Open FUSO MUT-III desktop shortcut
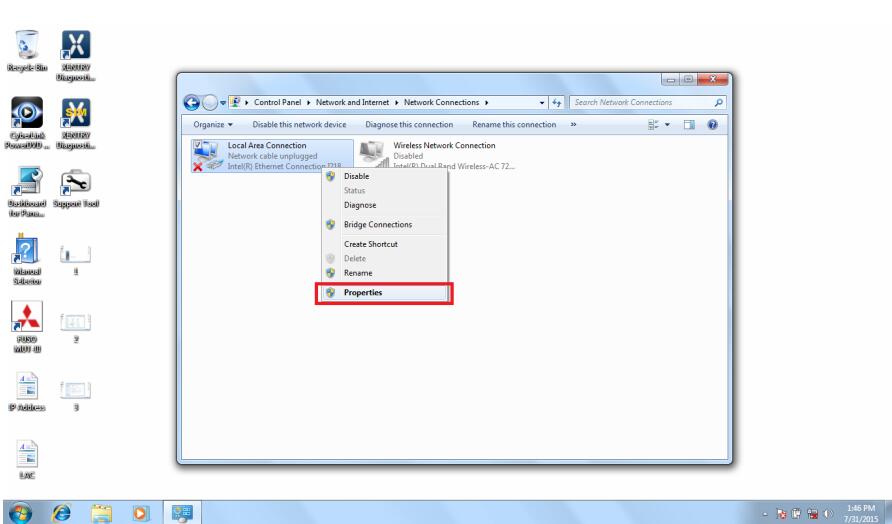The height and width of the screenshot is (524, 892). click(x=27, y=327)
